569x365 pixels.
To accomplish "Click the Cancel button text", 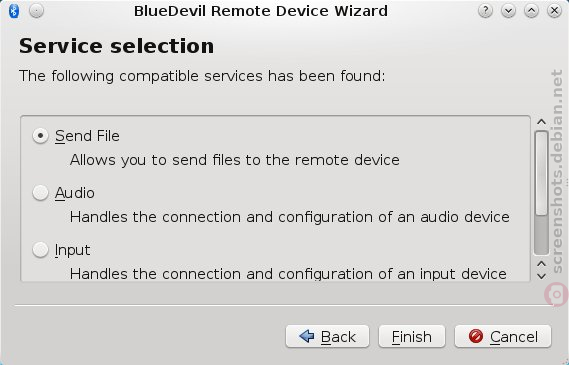I will click(514, 337).
